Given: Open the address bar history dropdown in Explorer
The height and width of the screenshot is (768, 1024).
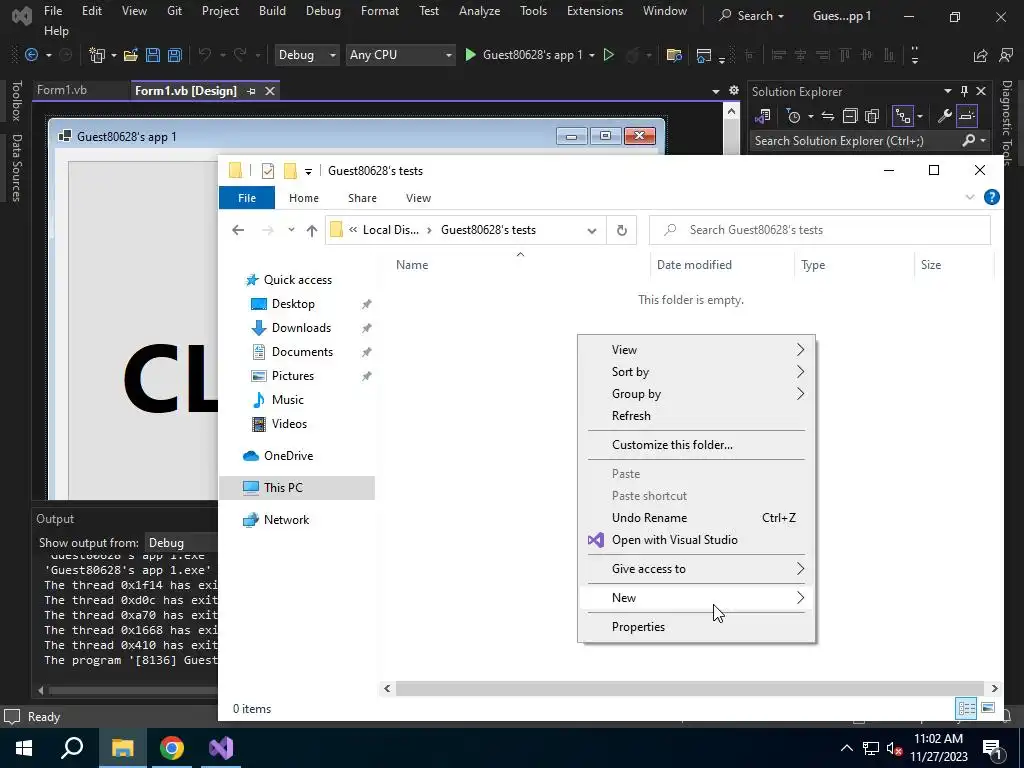Looking at the screenshot, I should (592, 230).
